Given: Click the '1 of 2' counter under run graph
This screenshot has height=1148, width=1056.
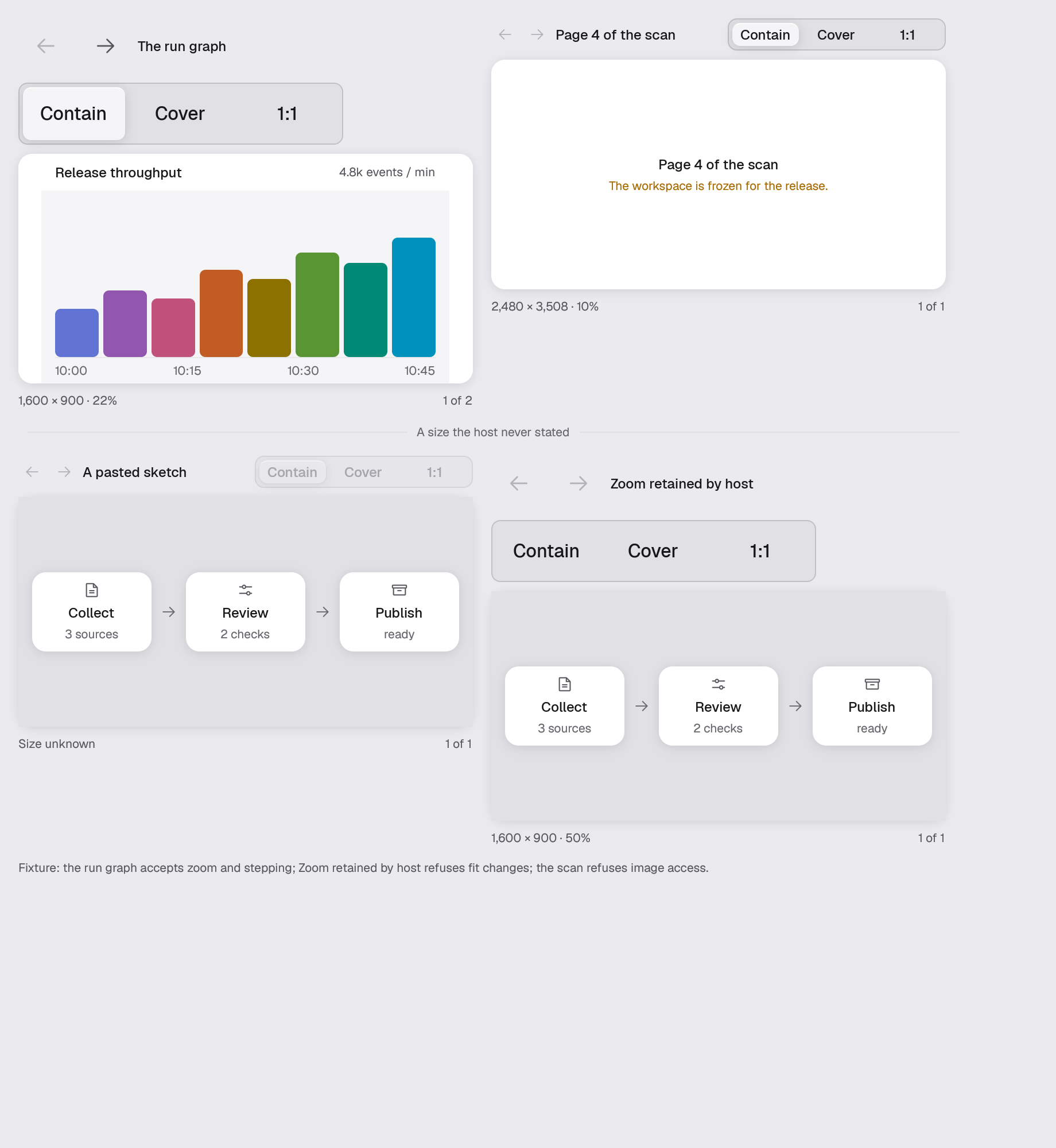Looking at the screenshot, I should pos(457,401).
